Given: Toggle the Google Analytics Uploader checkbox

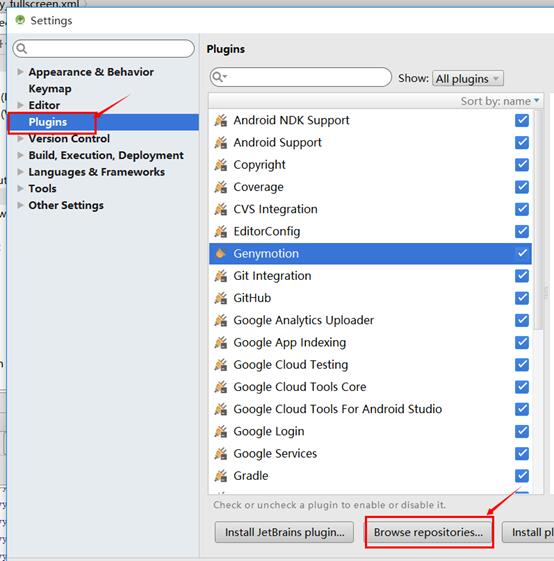Looking at the screenshot, I should (522, 320).
